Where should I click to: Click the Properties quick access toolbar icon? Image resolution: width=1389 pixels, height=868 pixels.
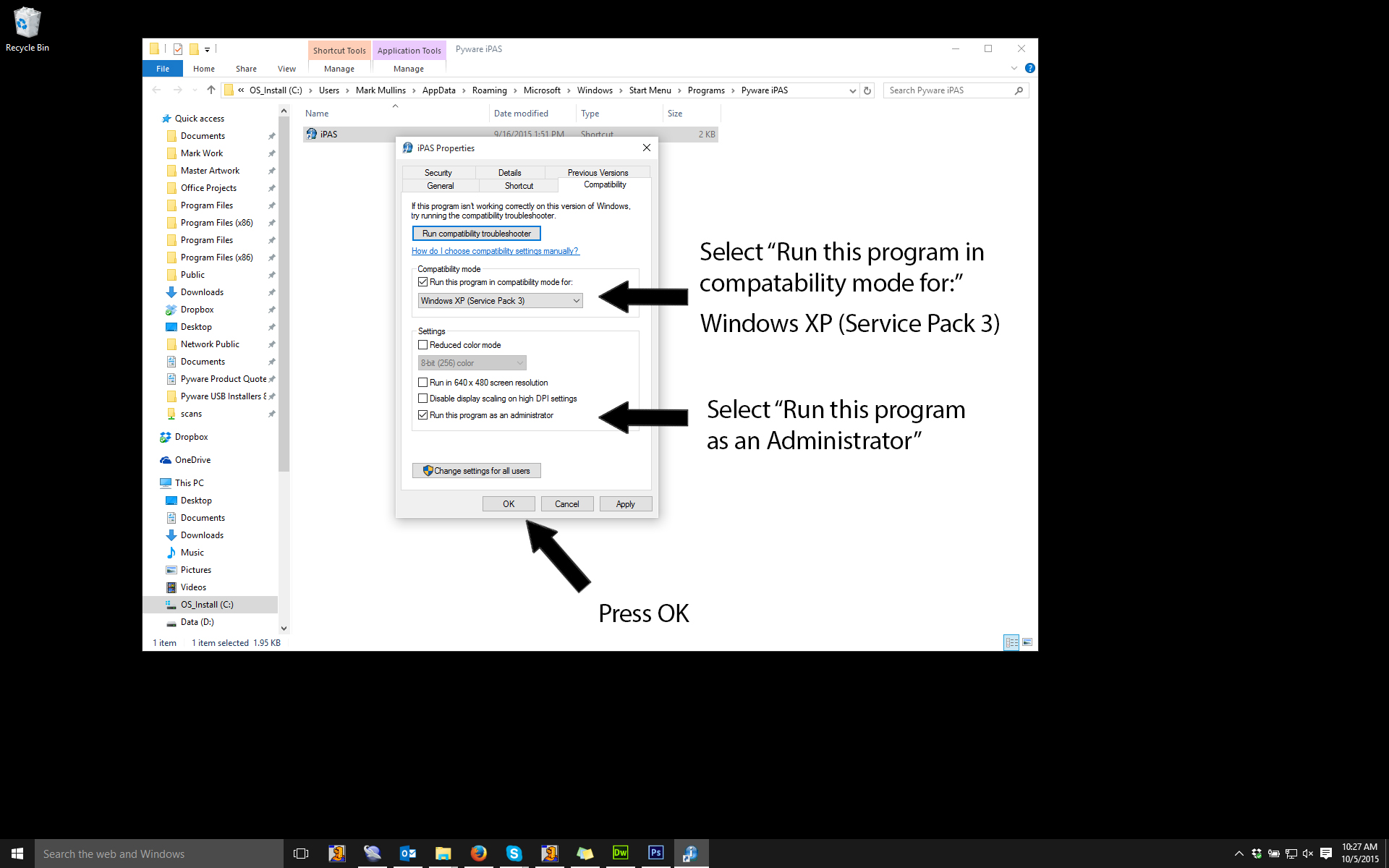178,49
